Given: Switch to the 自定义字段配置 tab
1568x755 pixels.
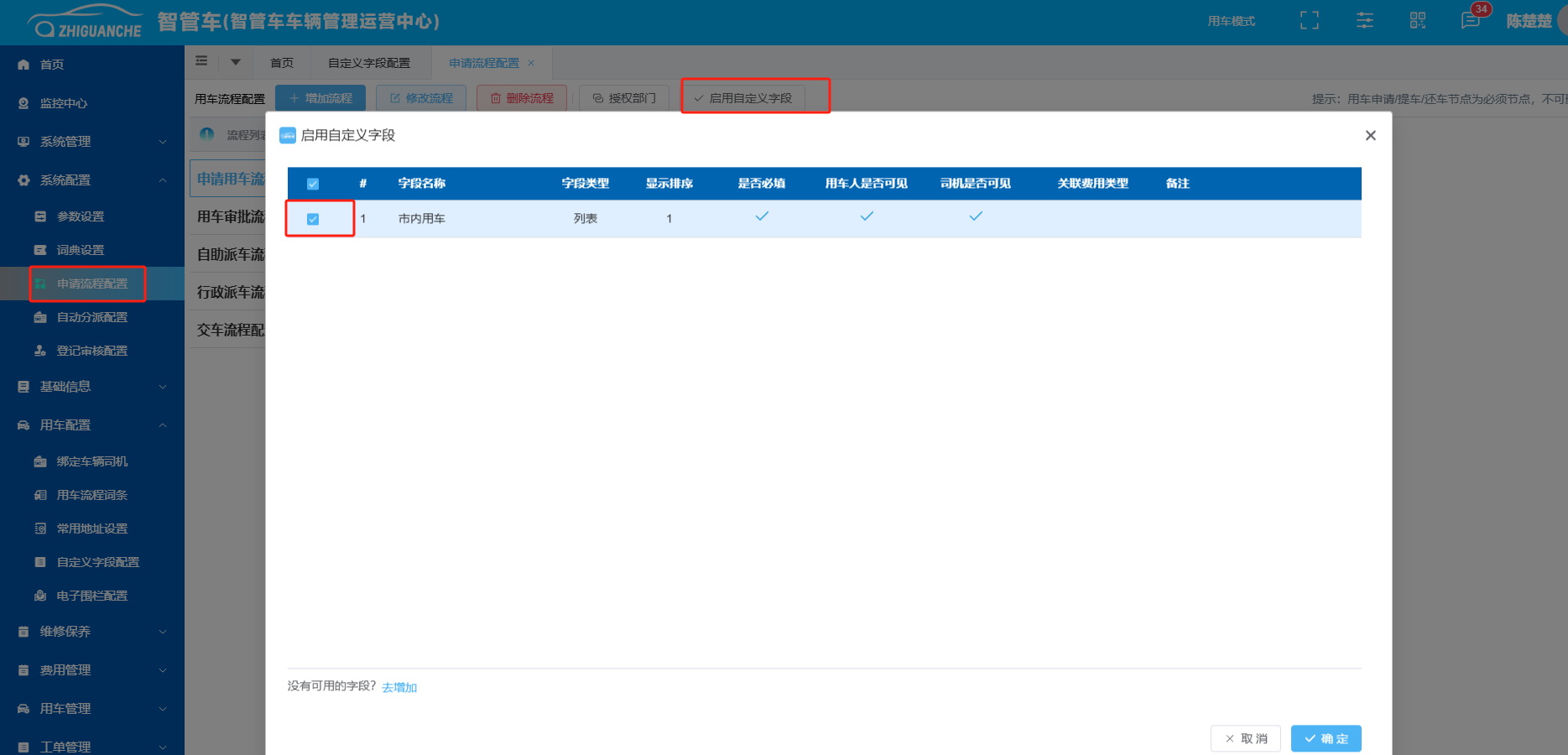Looking at the screenshot, I should tap(369, 63).
